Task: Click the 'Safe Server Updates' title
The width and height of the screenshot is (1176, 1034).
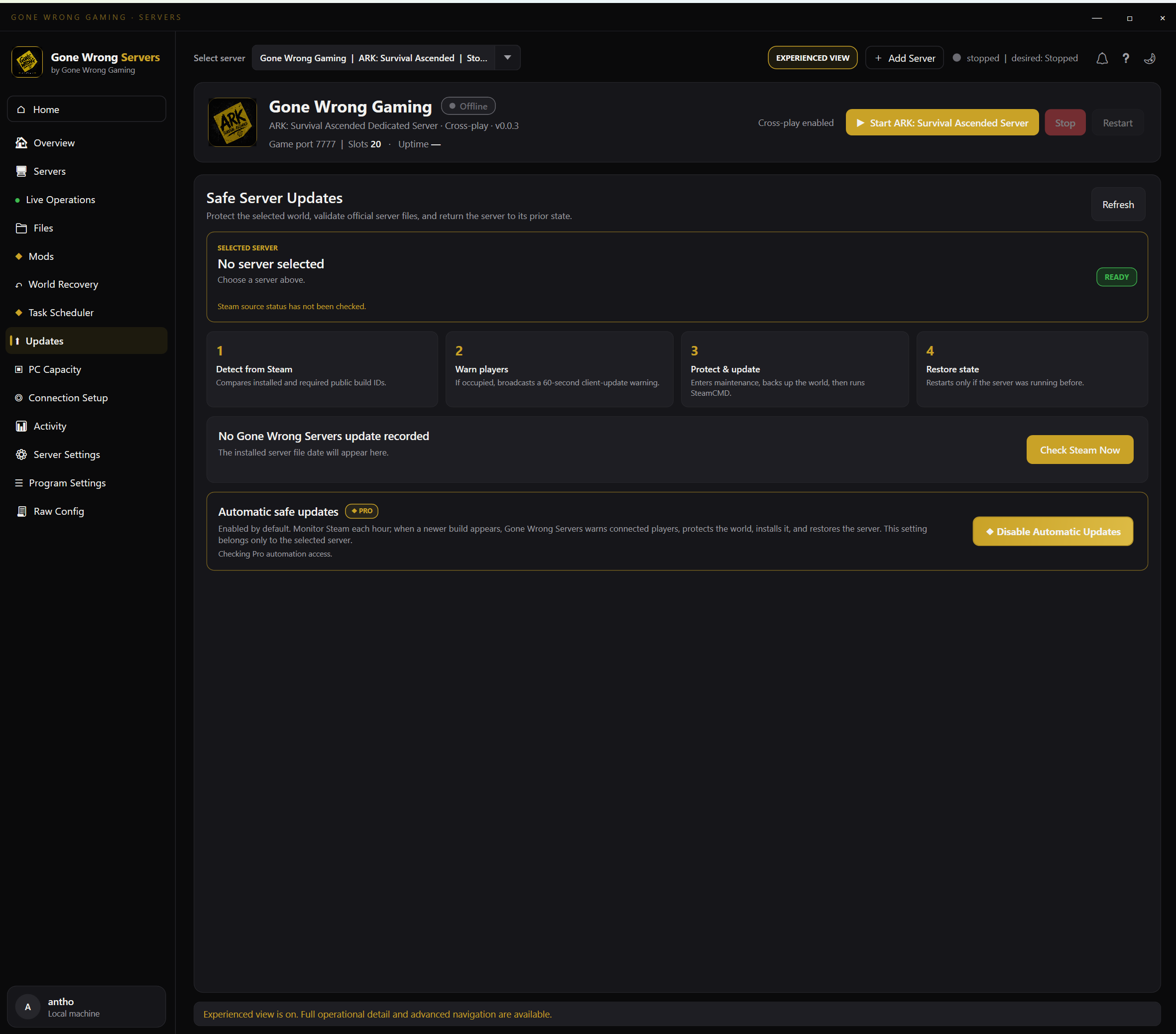Action: pos(274,198)
